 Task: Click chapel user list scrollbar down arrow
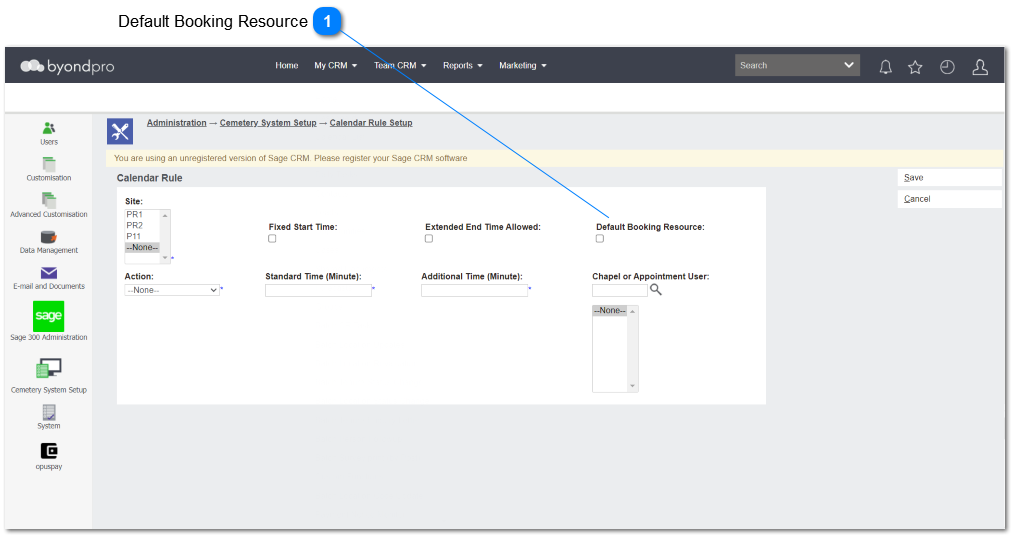(x=632, y=386)
